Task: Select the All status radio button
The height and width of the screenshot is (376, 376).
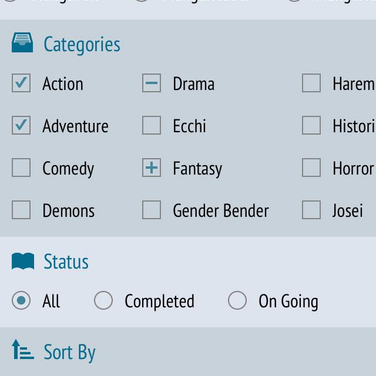Action: (x=21, y=300)
